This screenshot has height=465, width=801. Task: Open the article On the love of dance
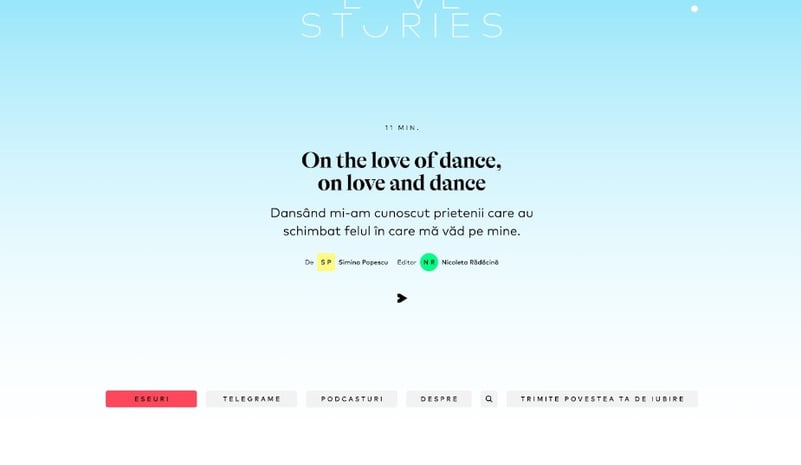tap(402, 171)
